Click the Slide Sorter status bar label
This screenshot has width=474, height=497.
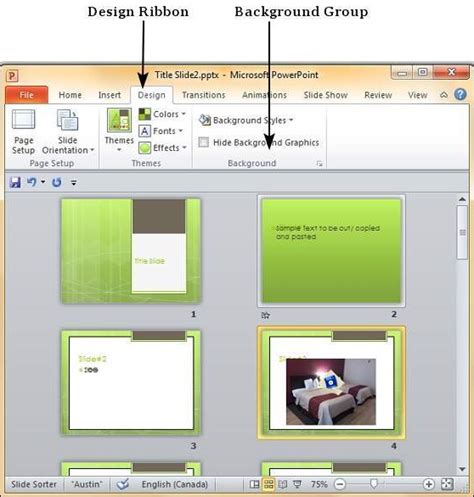click(x=34, y=484)
